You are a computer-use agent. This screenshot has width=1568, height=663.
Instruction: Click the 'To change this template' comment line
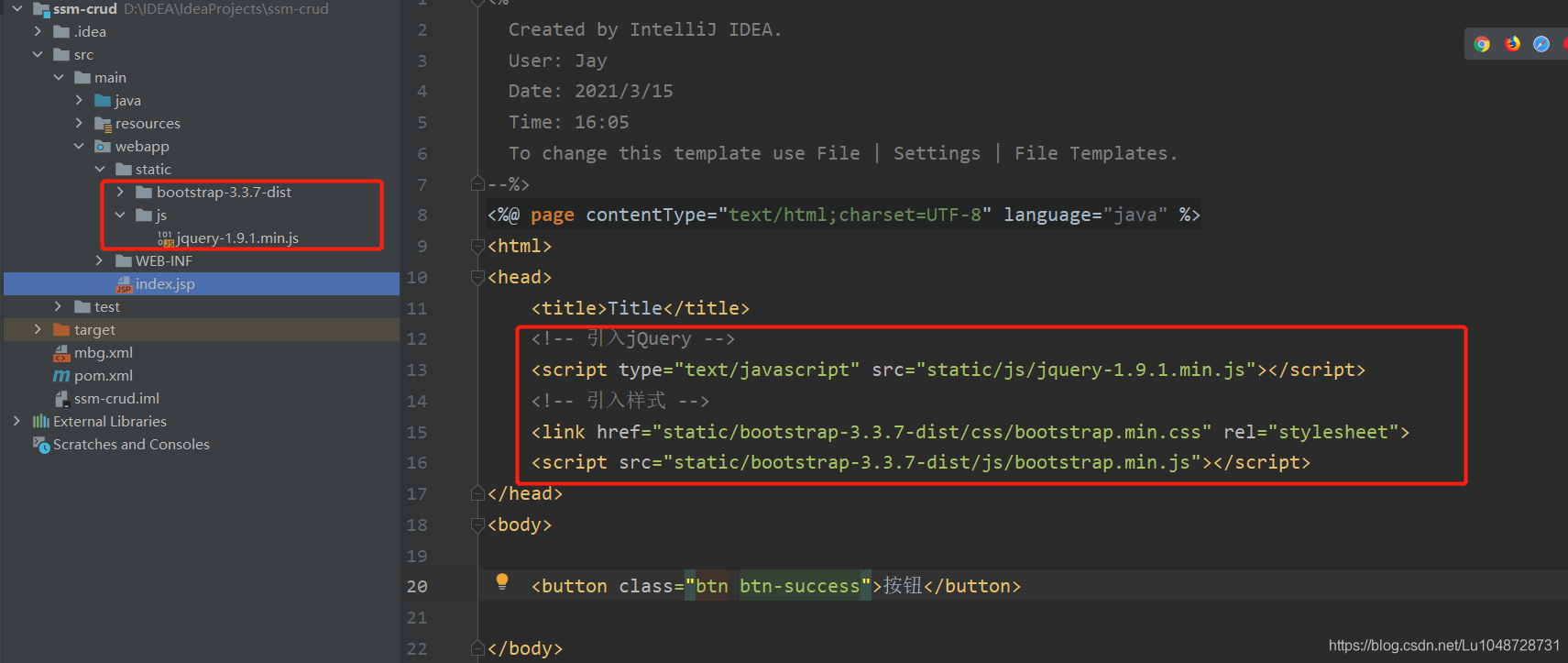[843, 153]
